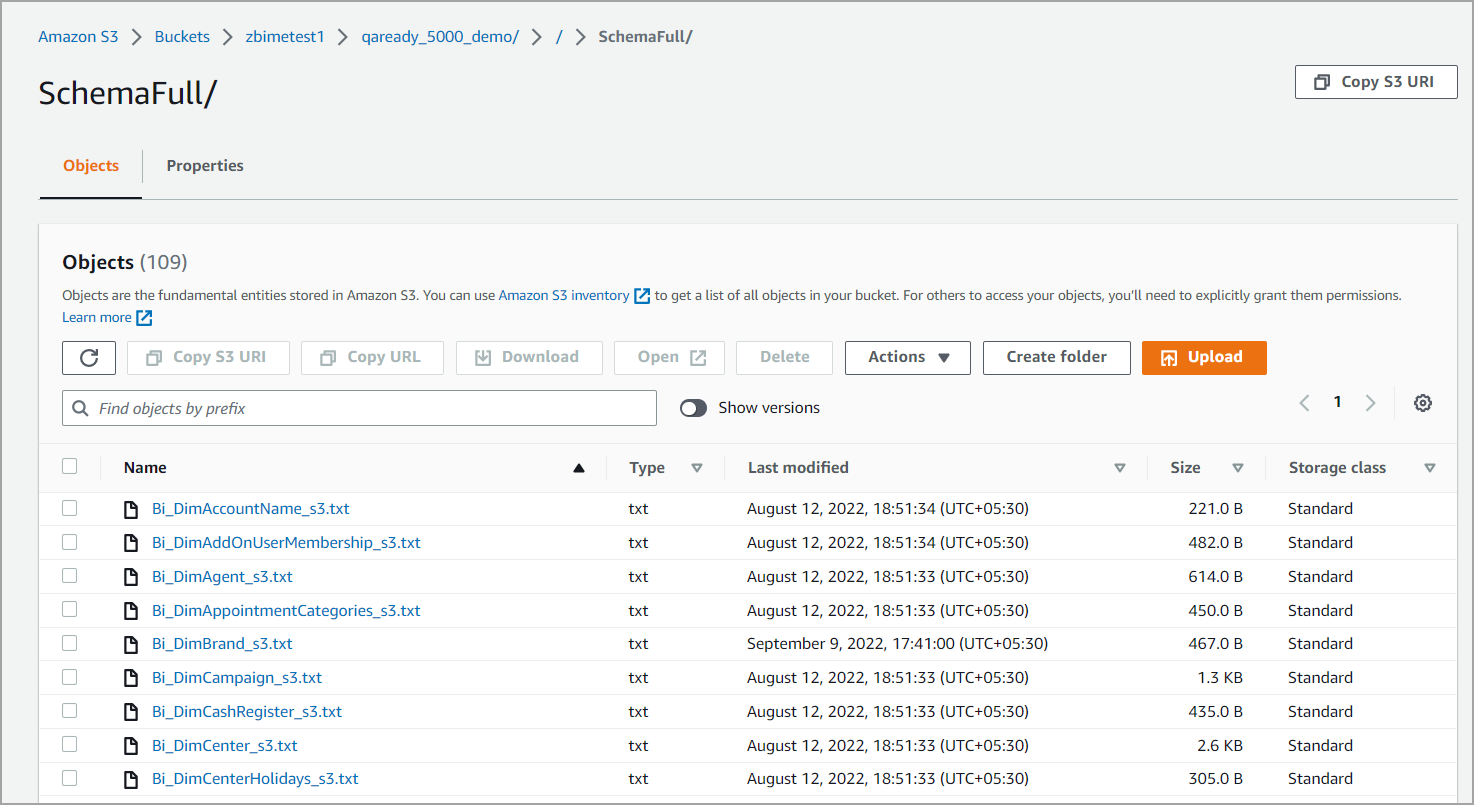Open Bi_DimAgent_s3.txt object link
1474x805 pixels.
coord(222,577)
